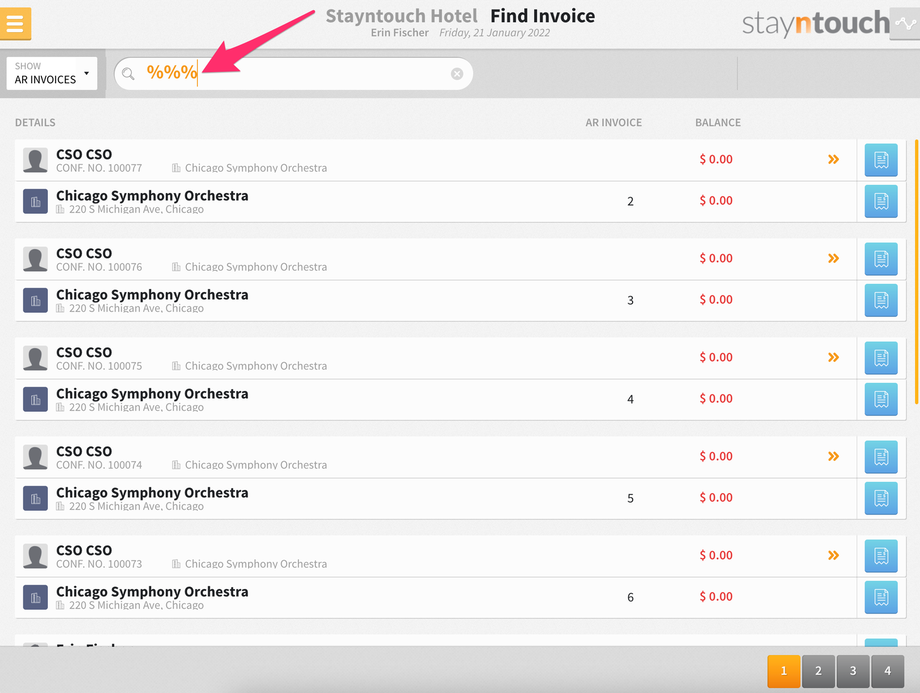Screen dimensions: 920x693
Task: Open the invoice document for AR invoice 2
Action: pyautogui.click(x=881, y=201)
